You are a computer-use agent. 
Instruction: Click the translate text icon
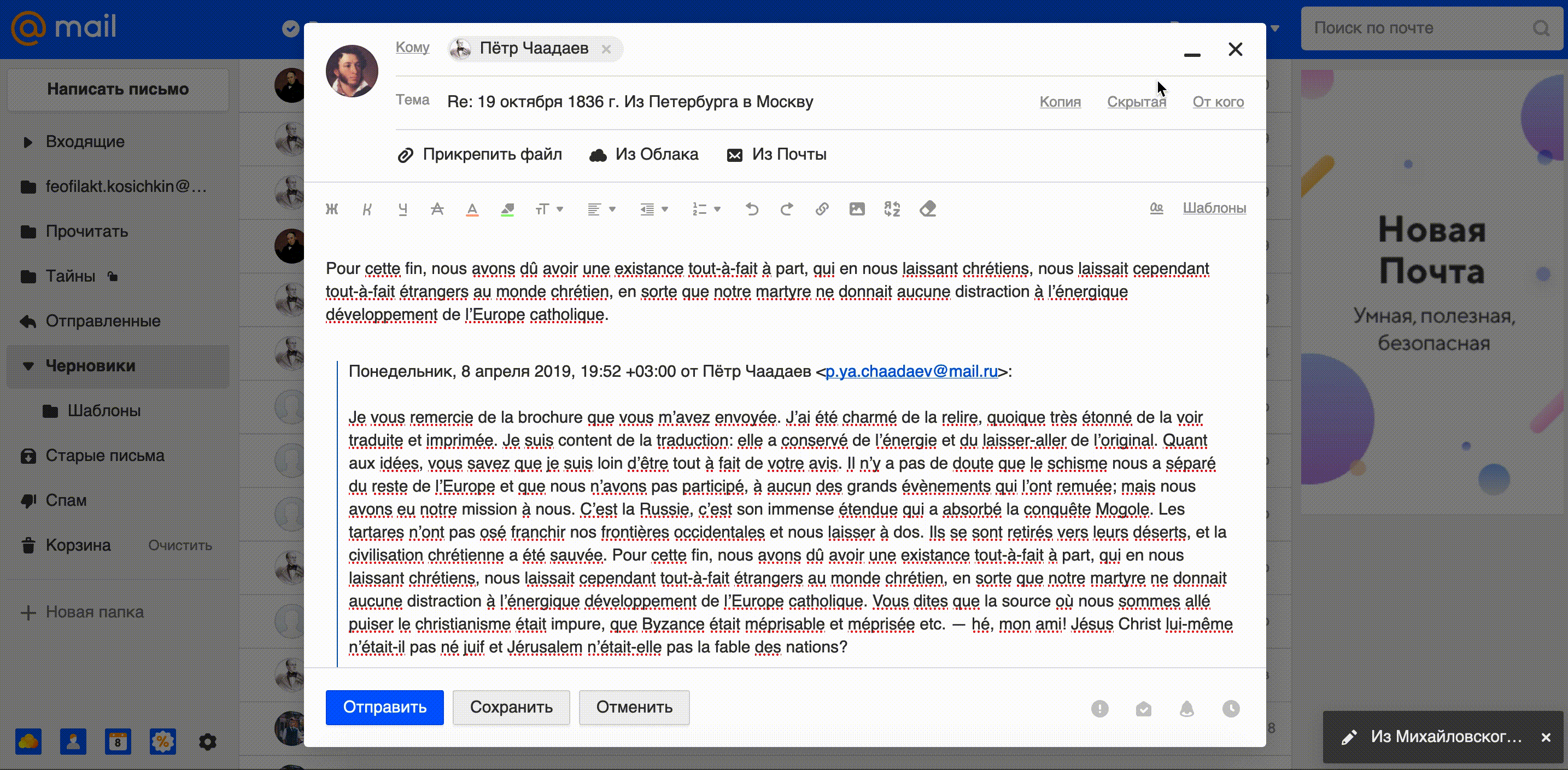tap(892, 209)
